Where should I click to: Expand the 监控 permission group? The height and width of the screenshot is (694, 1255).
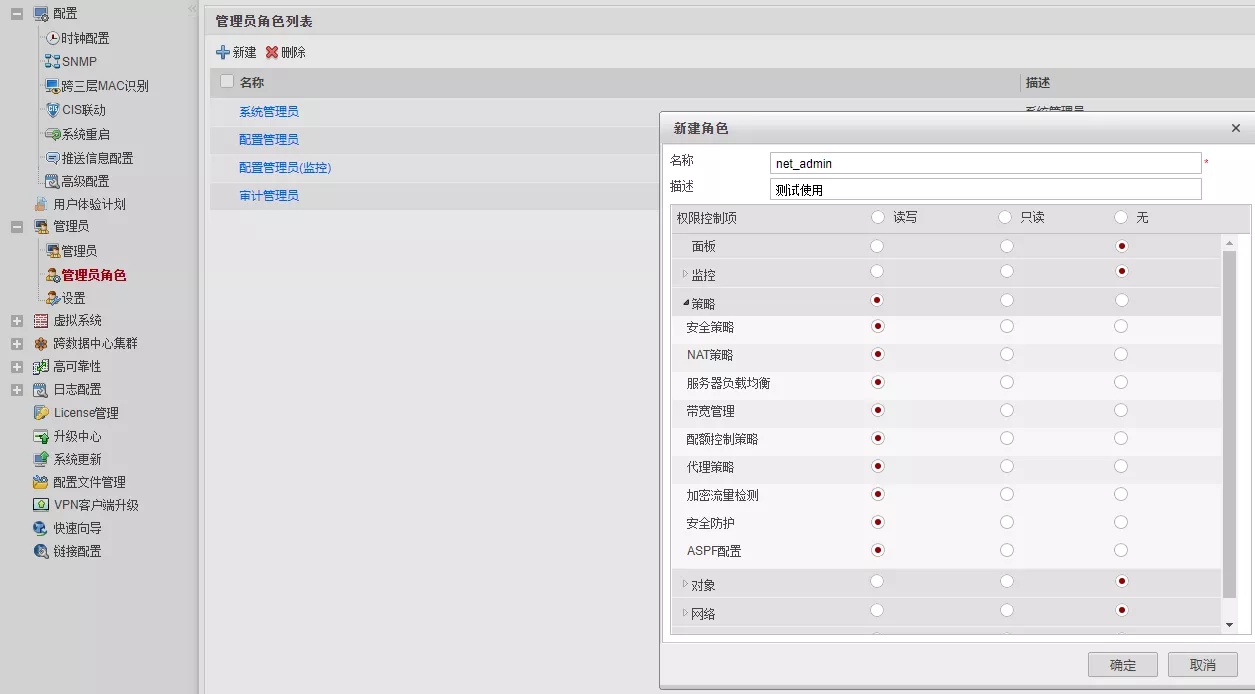tap(685, 274)
